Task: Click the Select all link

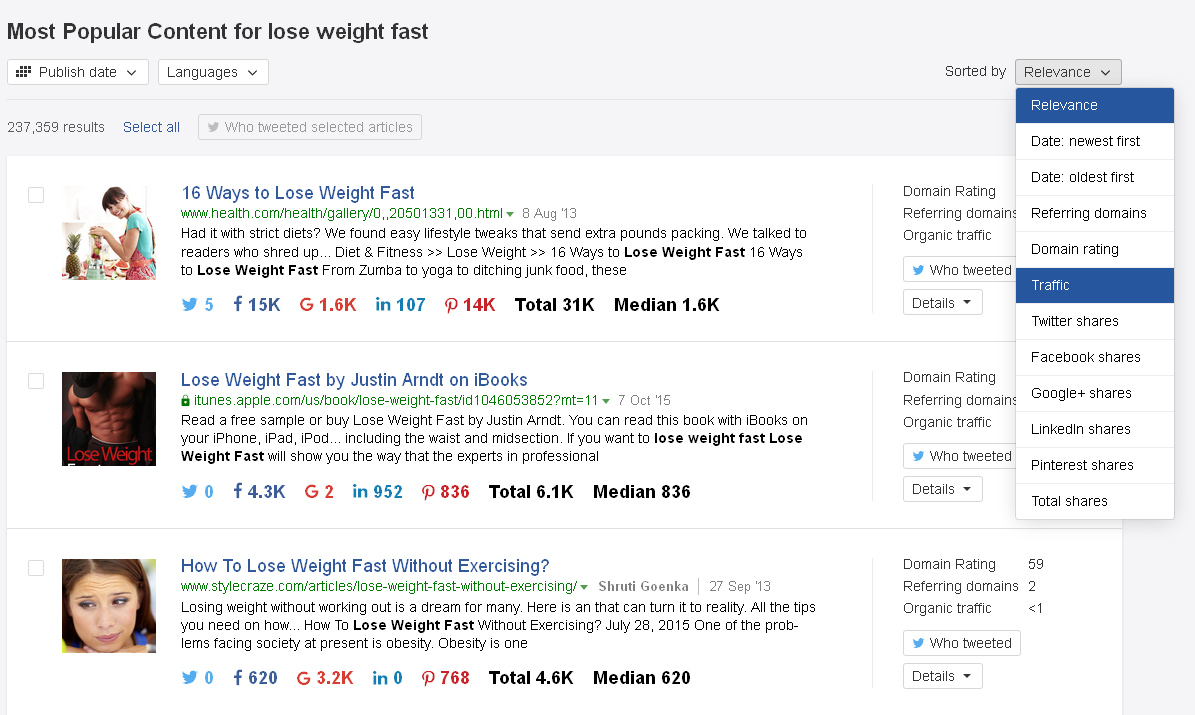Action: click(151, 127)
